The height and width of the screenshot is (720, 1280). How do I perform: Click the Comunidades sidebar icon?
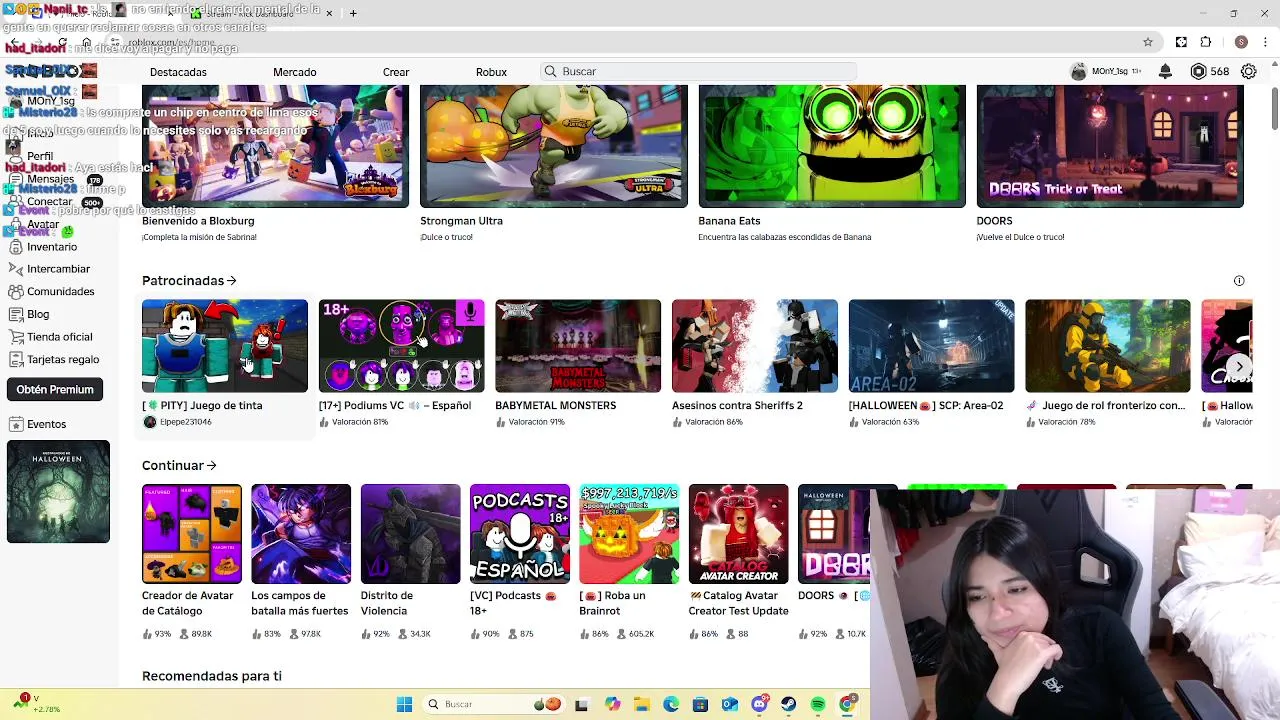coord(16,291)
